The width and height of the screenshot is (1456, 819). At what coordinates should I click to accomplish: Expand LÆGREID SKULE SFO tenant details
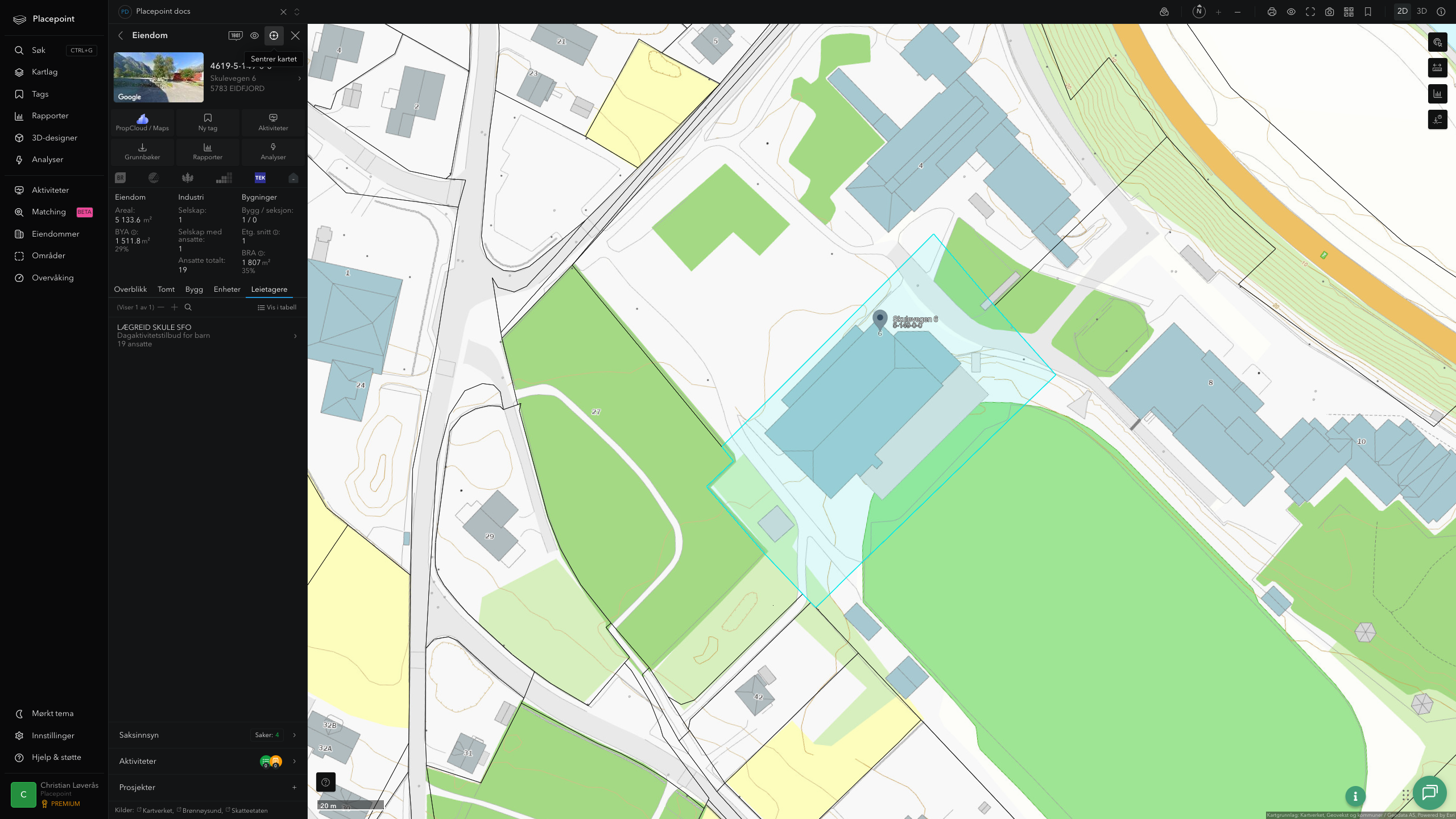(208, 336)
